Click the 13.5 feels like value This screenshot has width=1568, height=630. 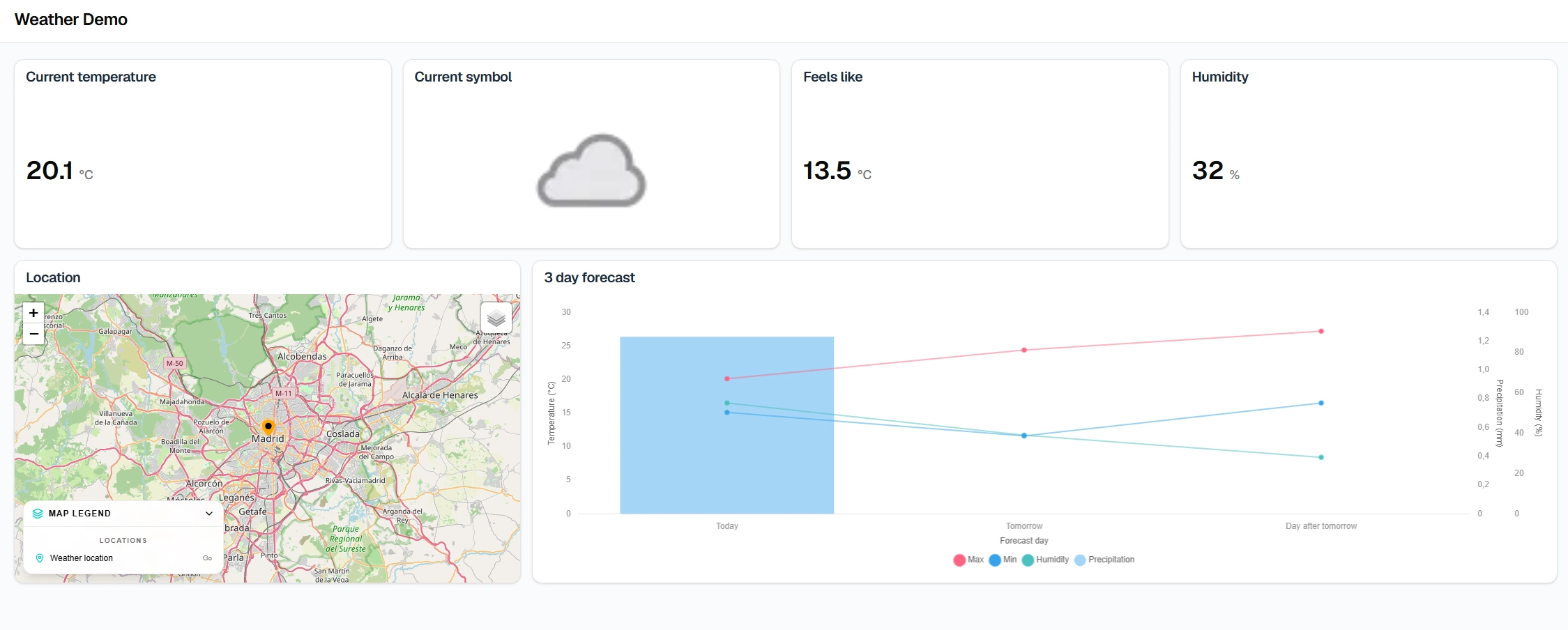tap(827, 170)
